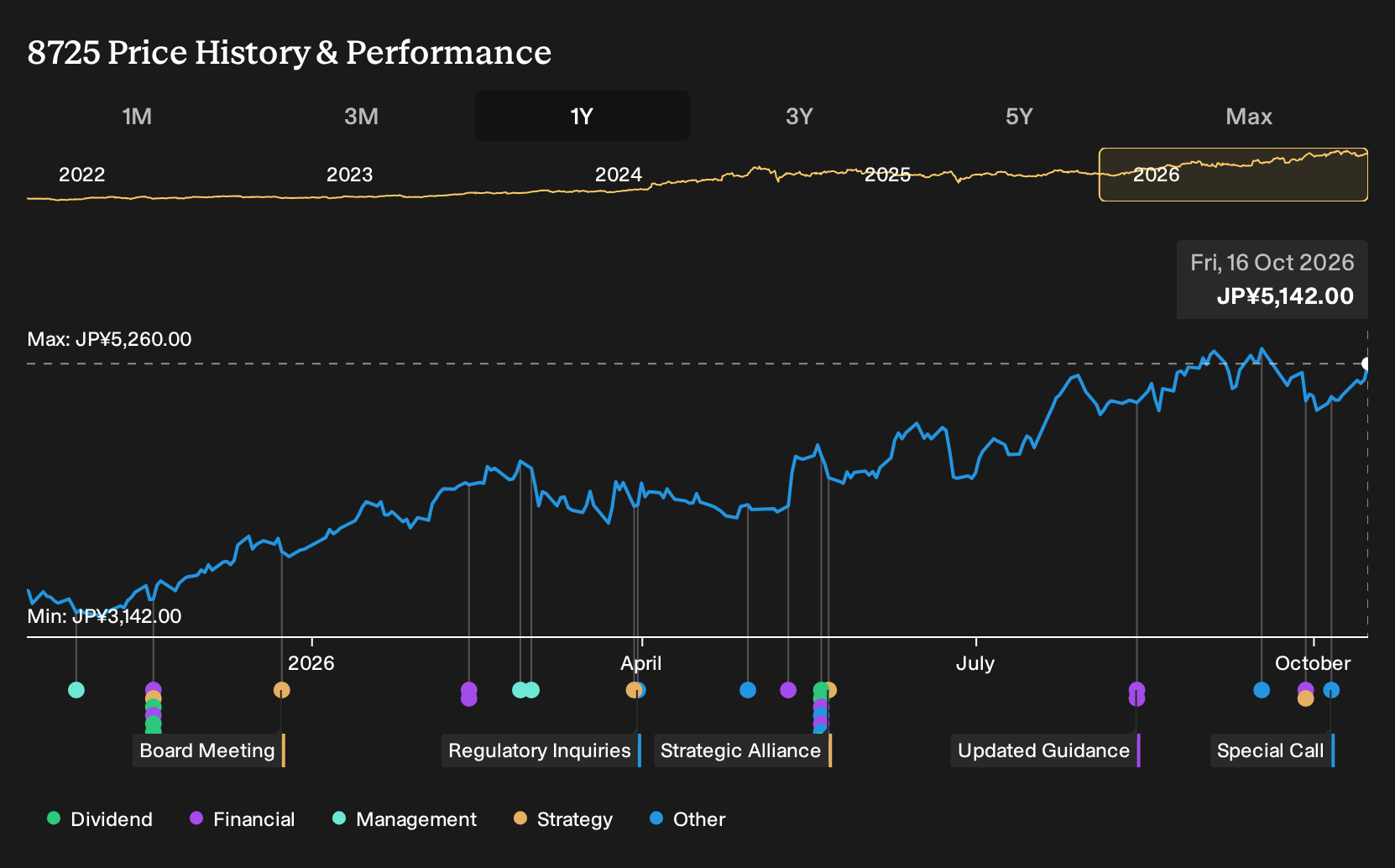Switch to the 3Y range tab

point(799,116)
